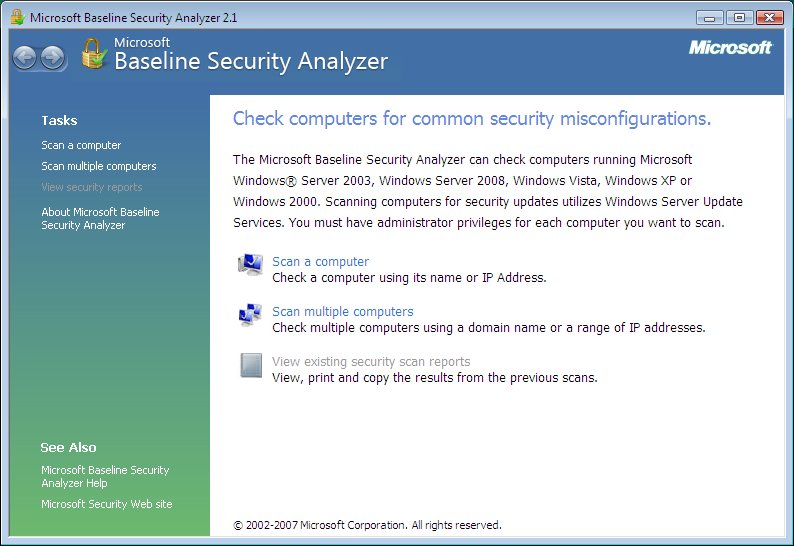The width and height of the screenshot is (794, 546).
Task: Click the Tasks heading in sidebar
Action: pyautogui.click(x=59, y=121)
